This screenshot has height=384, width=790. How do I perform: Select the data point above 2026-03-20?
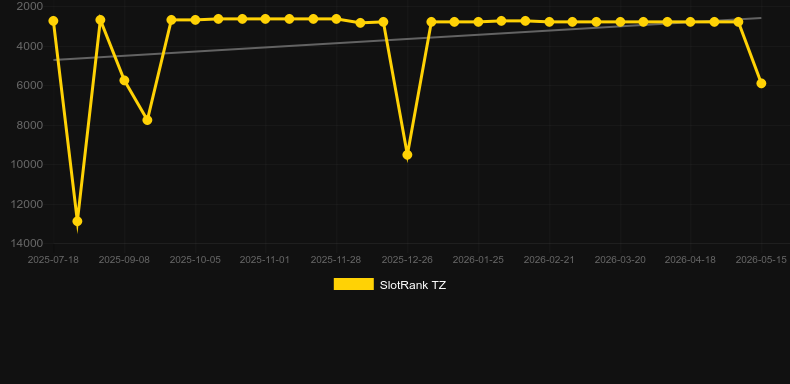620,22
